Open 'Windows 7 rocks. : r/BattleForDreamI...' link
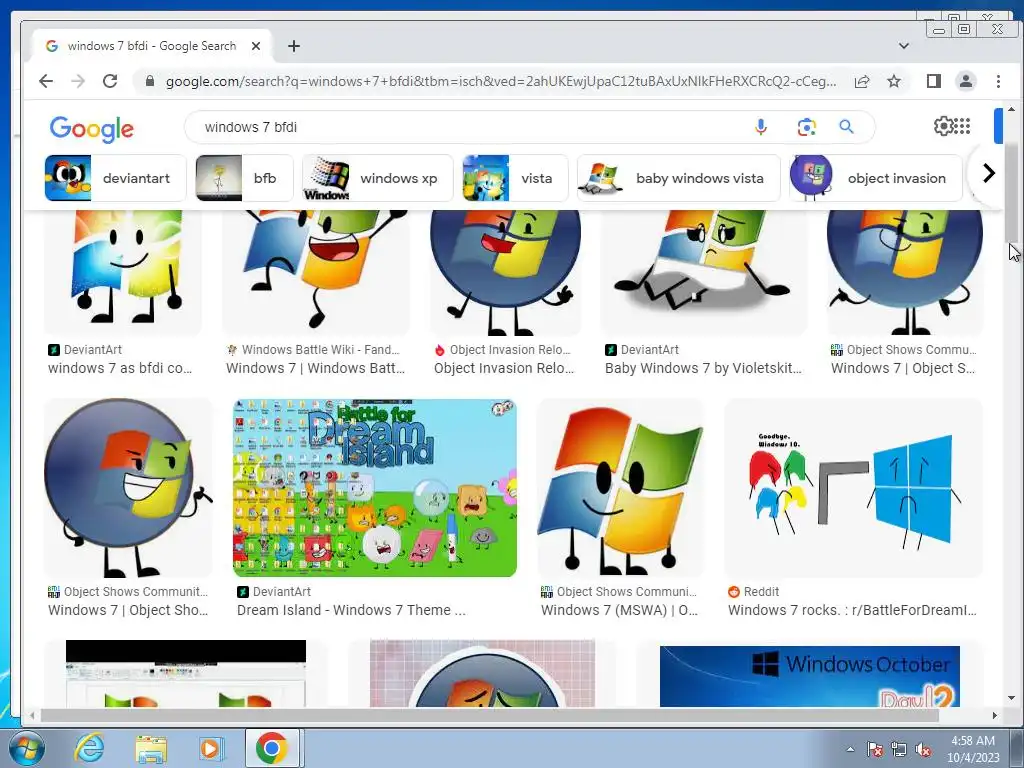Screen dimensions: 1024x768 [x=852, y=610]
